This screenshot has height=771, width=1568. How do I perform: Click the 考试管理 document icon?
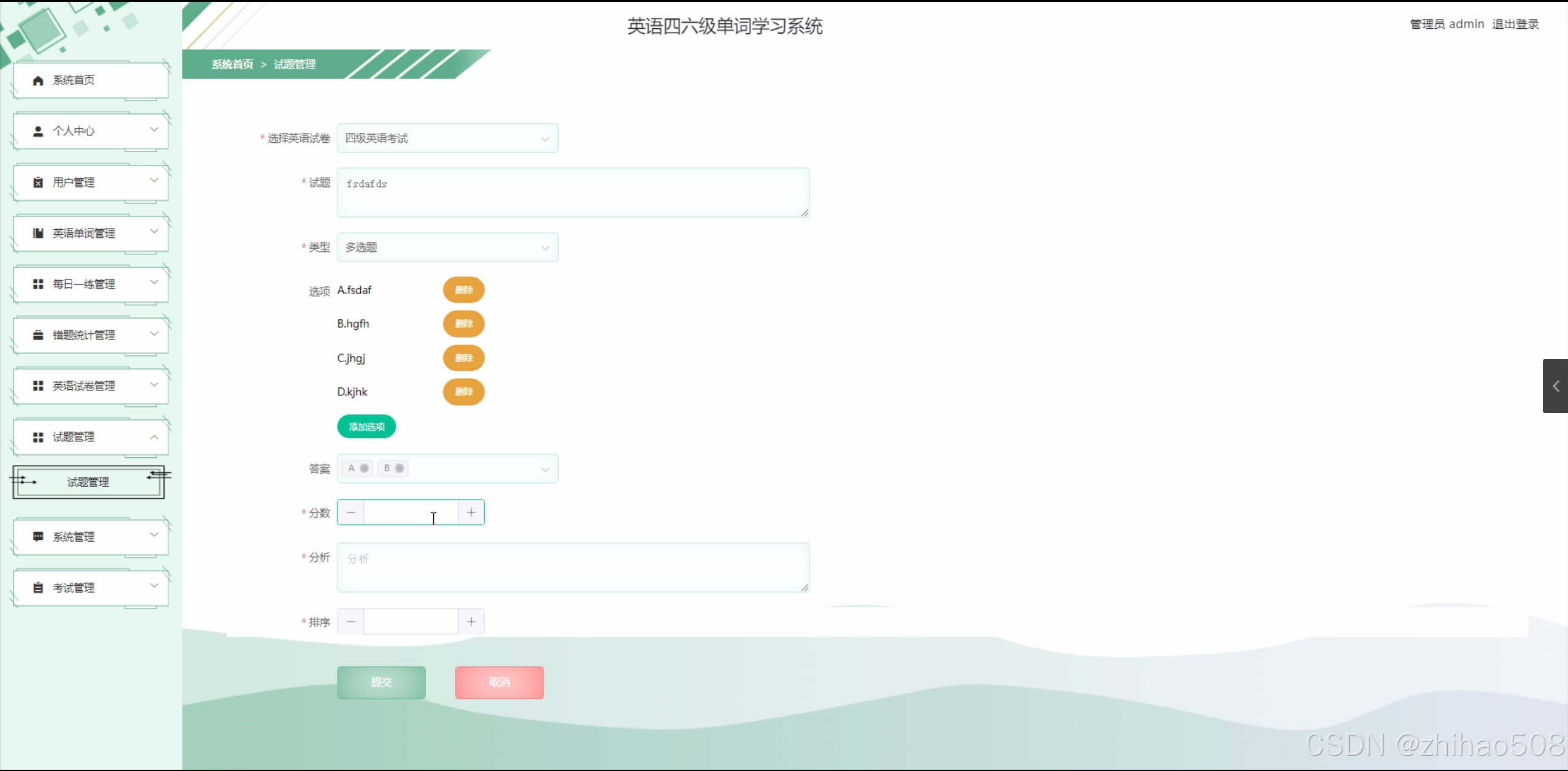tap(37, 587)
